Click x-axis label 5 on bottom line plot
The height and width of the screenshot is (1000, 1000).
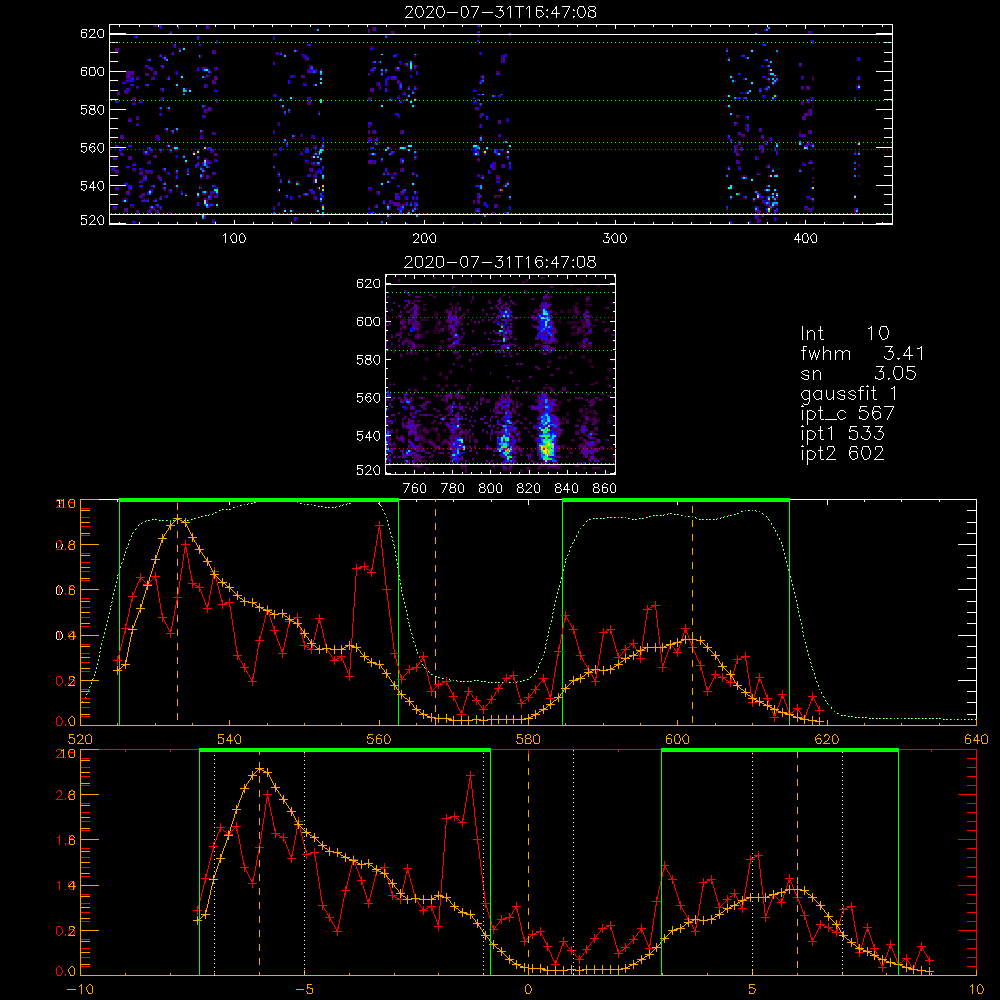(x=753, y=990)
